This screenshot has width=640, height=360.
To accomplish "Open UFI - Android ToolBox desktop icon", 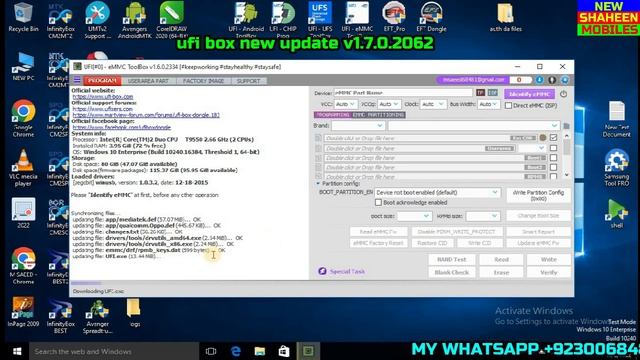I will coord(246,20).
